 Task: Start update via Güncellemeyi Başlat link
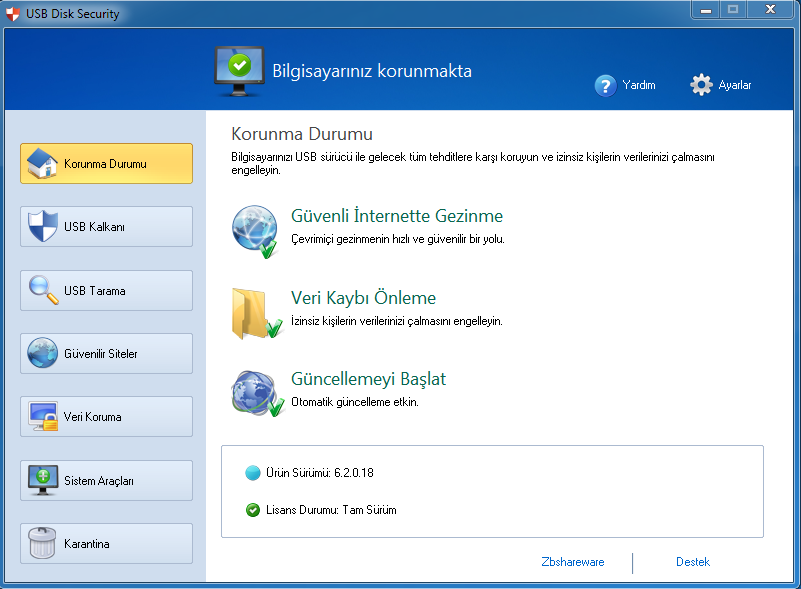coord(368,379)
